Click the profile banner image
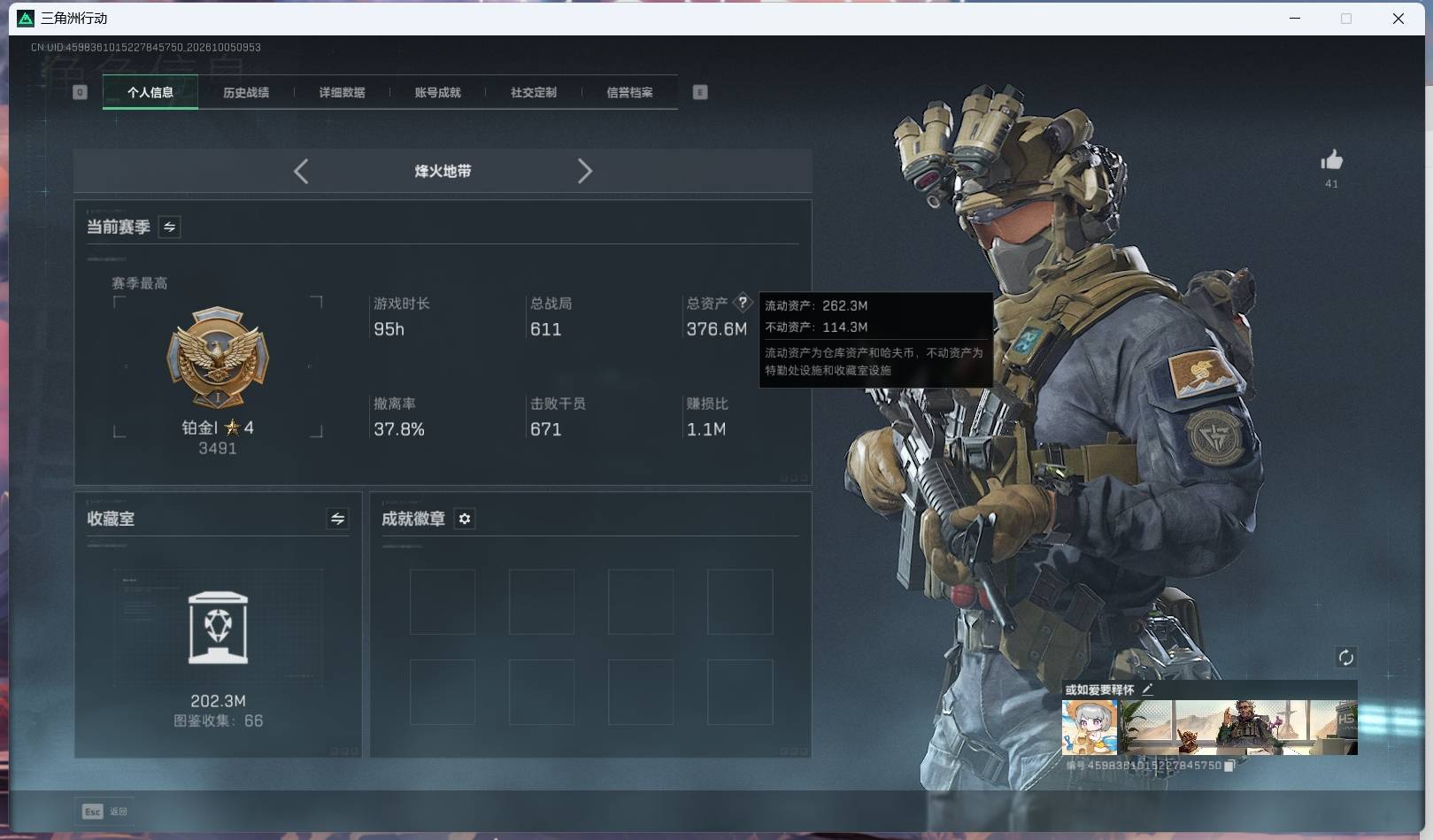Viewport: 1433px width, 840px height. (x=1238, y=728)
